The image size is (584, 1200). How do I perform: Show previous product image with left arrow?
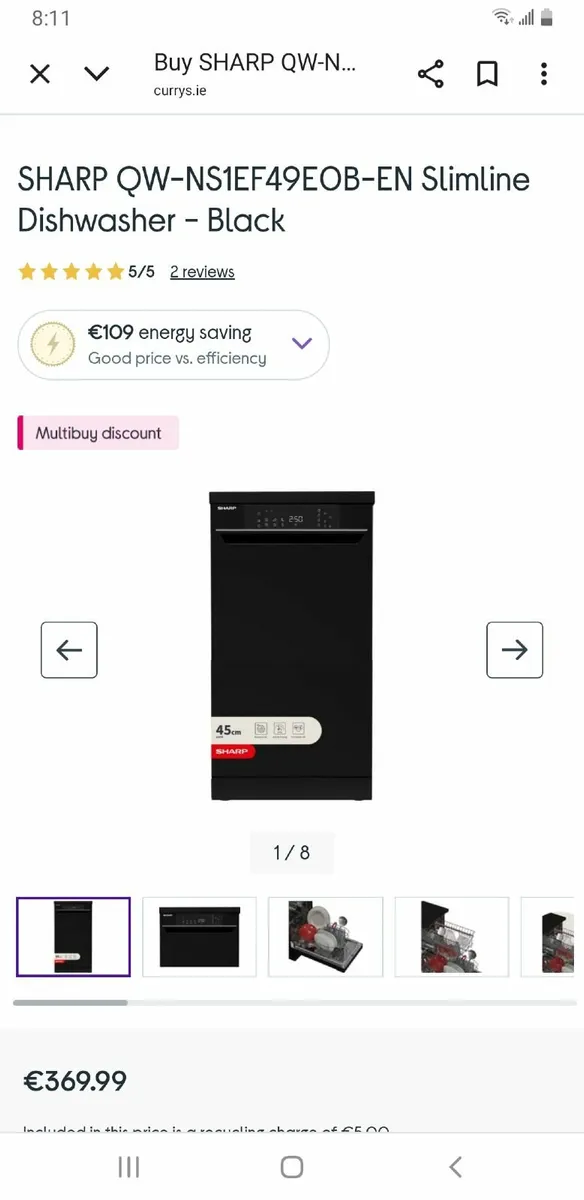69,650
